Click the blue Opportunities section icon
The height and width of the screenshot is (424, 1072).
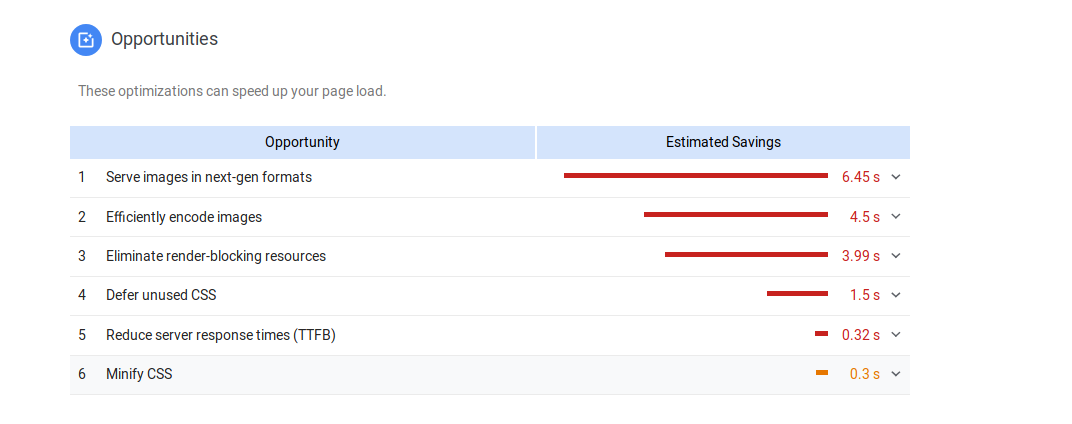[x=86, y=40]
